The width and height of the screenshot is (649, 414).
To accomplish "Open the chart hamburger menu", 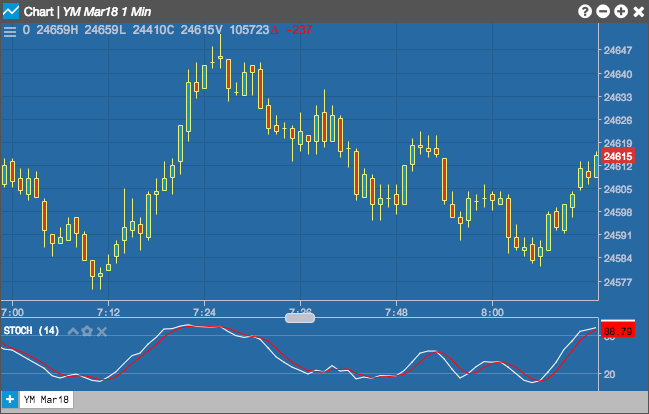I will tap(10, 31).
